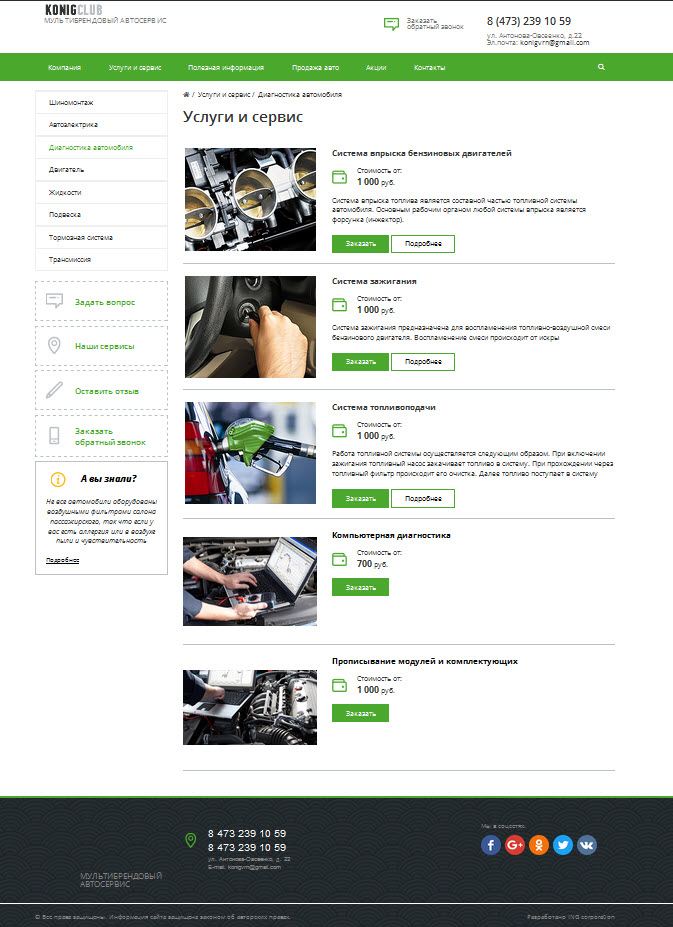Open the Facebook social icon in footer
The image size is (673, 927).
click(x=491, y=845)
